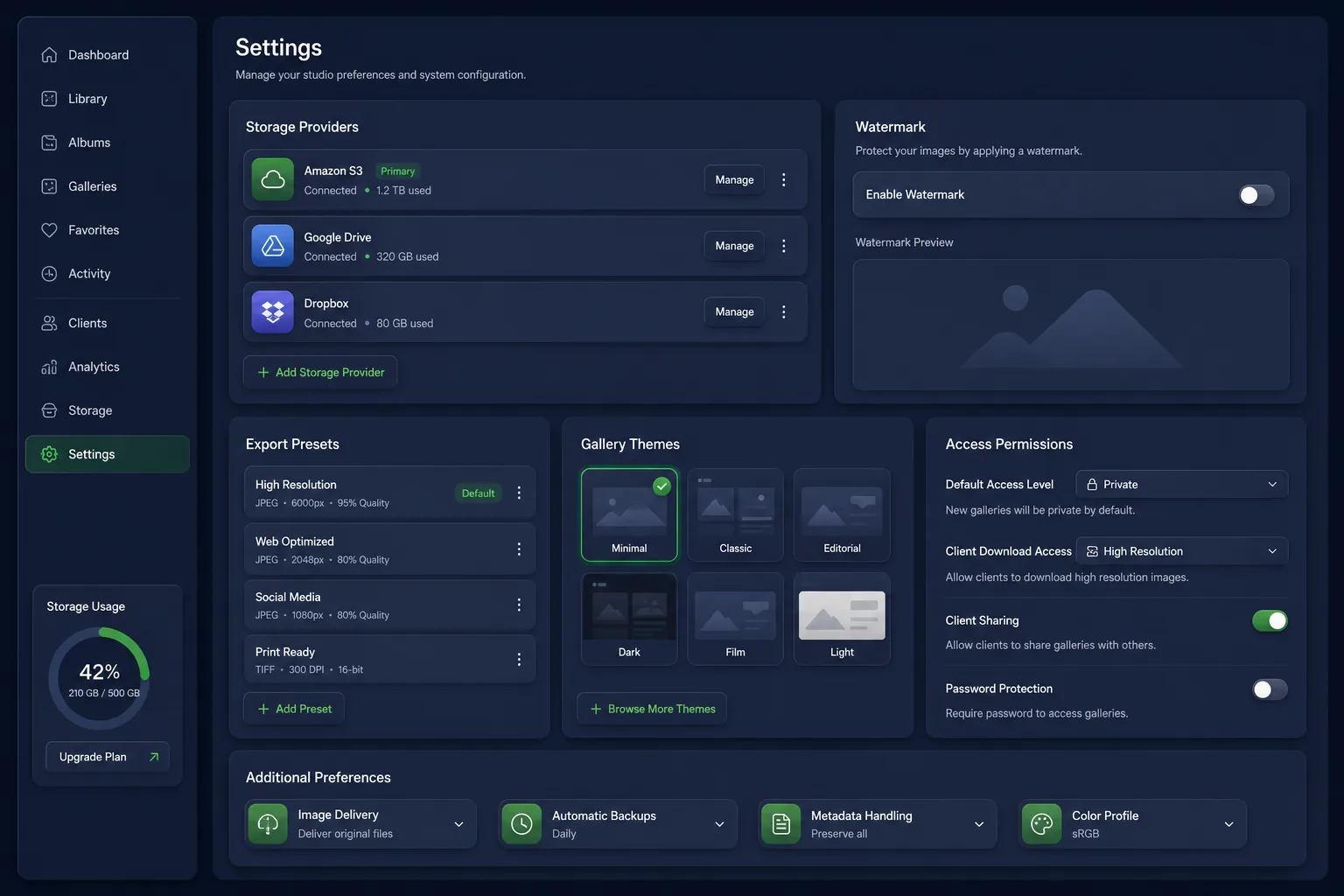Open Web Optimized preset options menu
The height and width of the screenshot is (896, 1344).
click(x=519, y=549)
